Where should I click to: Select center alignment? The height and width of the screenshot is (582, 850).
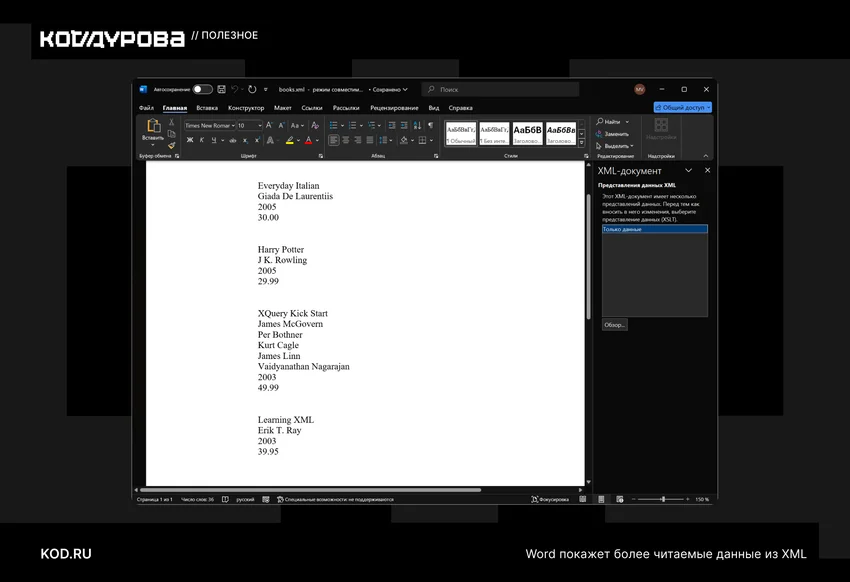(345, 140)
